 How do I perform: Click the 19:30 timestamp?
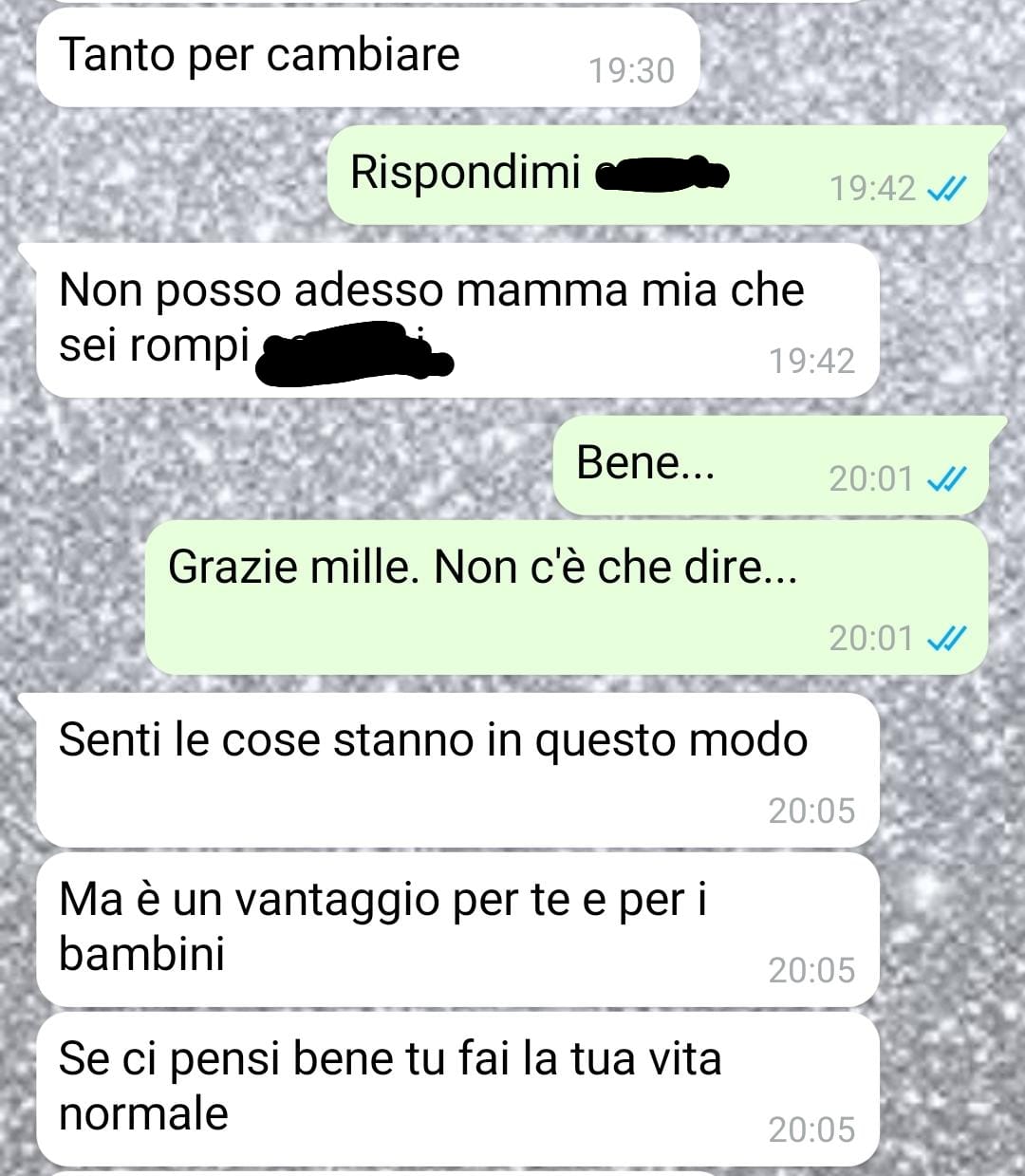631,70
